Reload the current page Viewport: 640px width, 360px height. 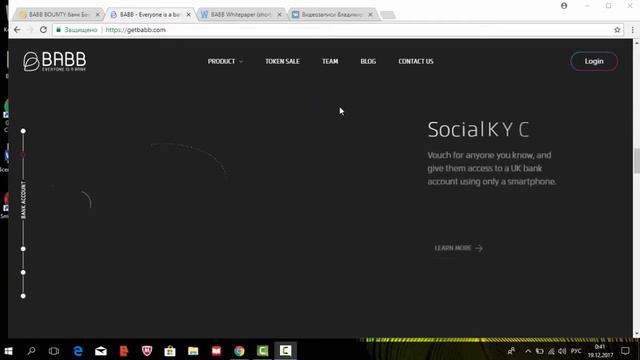(43, 30)
